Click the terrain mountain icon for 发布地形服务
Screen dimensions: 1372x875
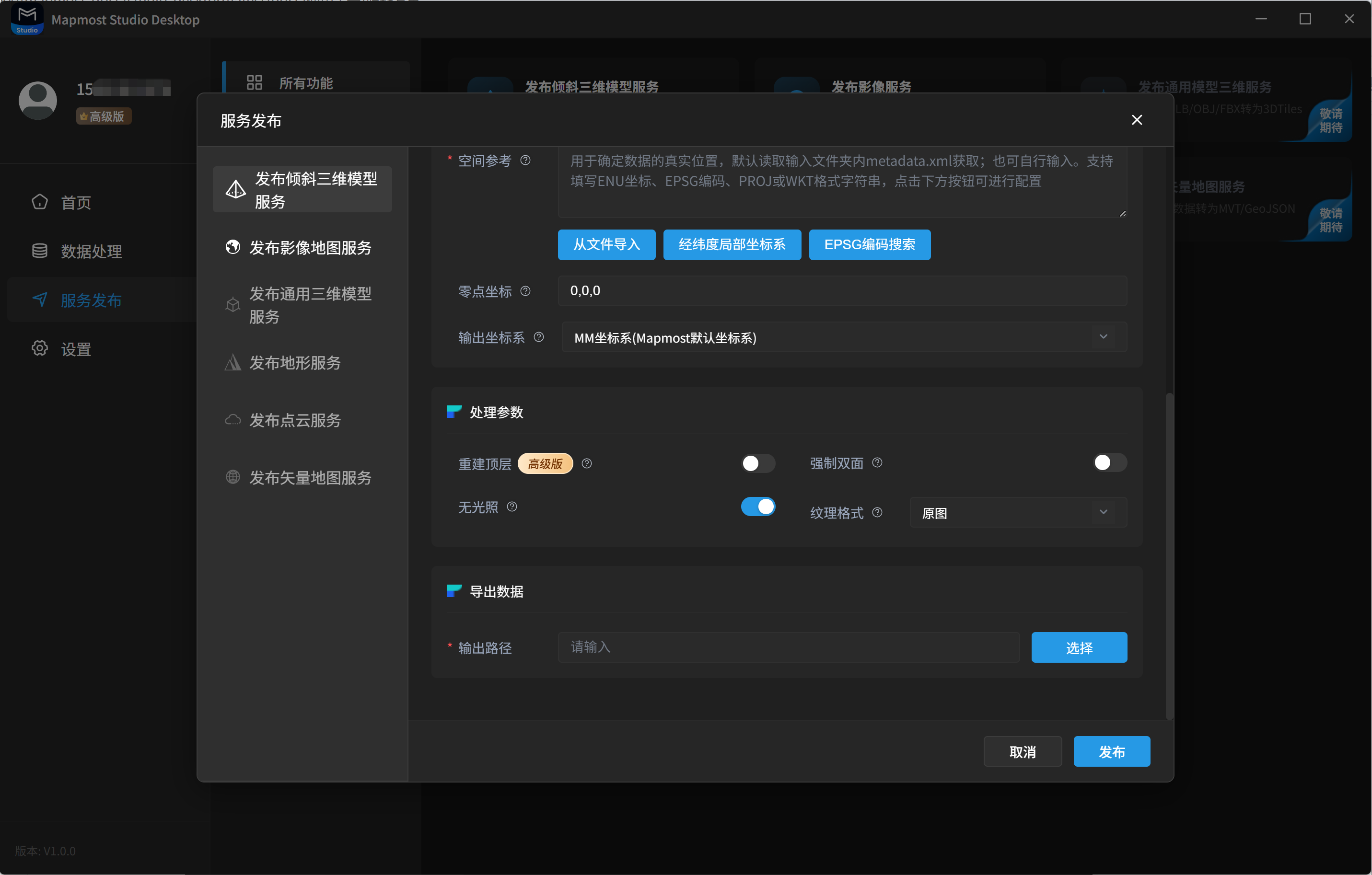[x=233, y=362]
